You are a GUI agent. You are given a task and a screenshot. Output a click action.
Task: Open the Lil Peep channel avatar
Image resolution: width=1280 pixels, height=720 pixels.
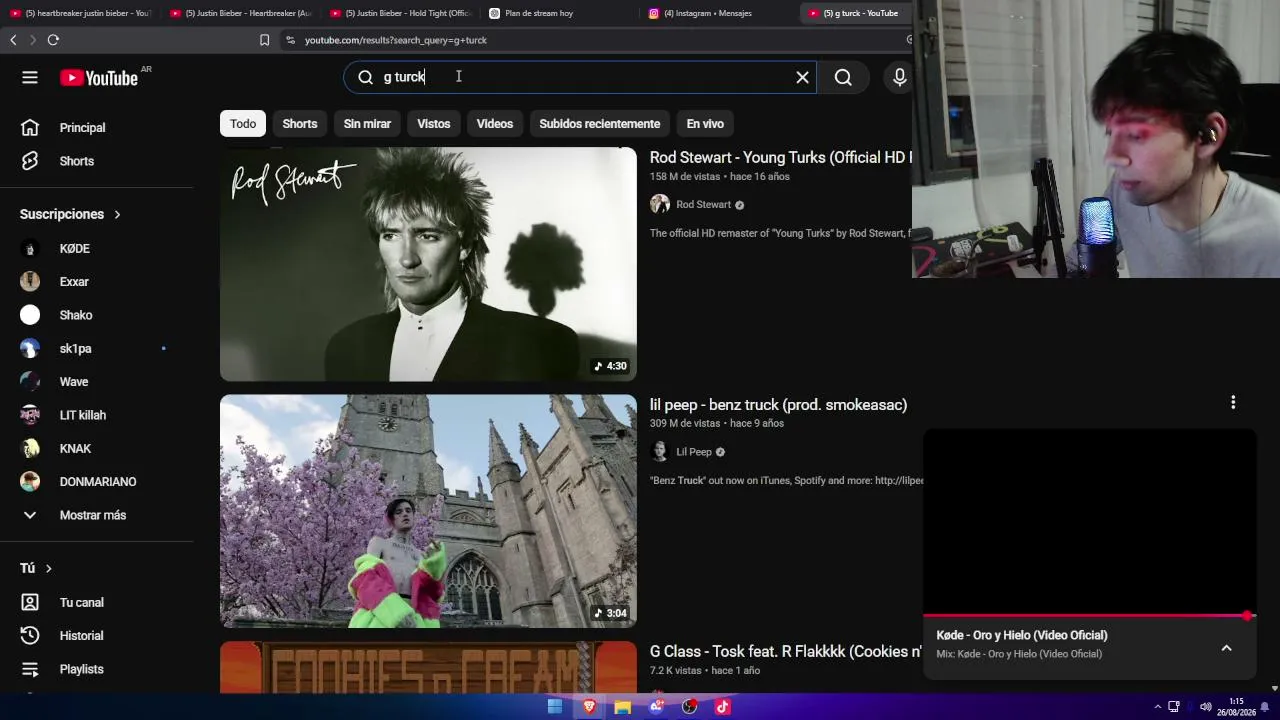tap(660, 451)
